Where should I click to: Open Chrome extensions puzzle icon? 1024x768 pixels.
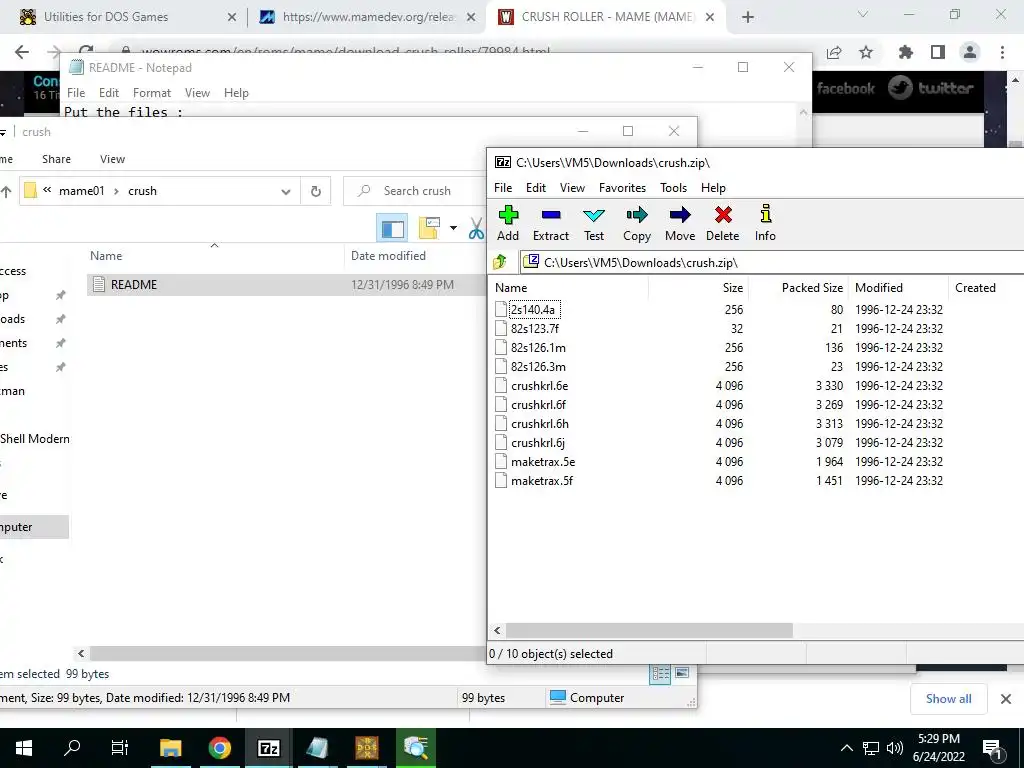tap(905, 52)
